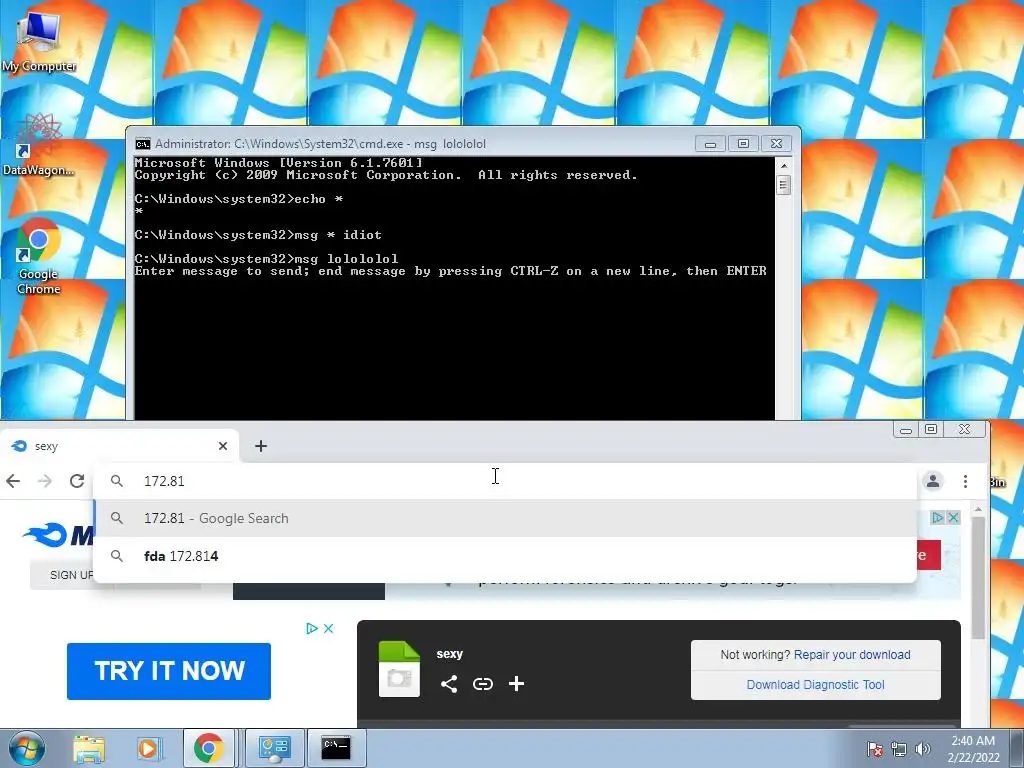This screenshot has width=1024, height=768.
Task: Maximize the cmd.exe window
Action: [743, 144]
